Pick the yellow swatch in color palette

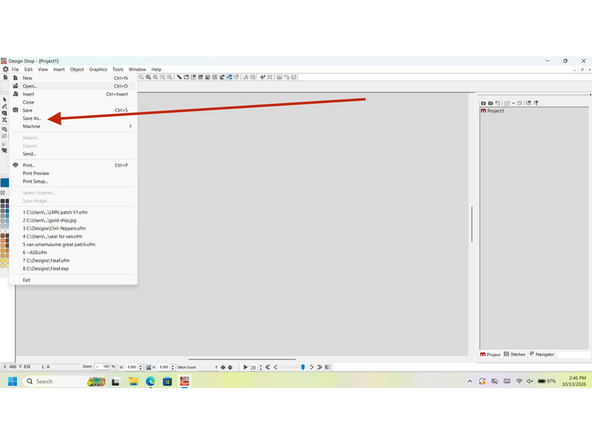(3, 261)
